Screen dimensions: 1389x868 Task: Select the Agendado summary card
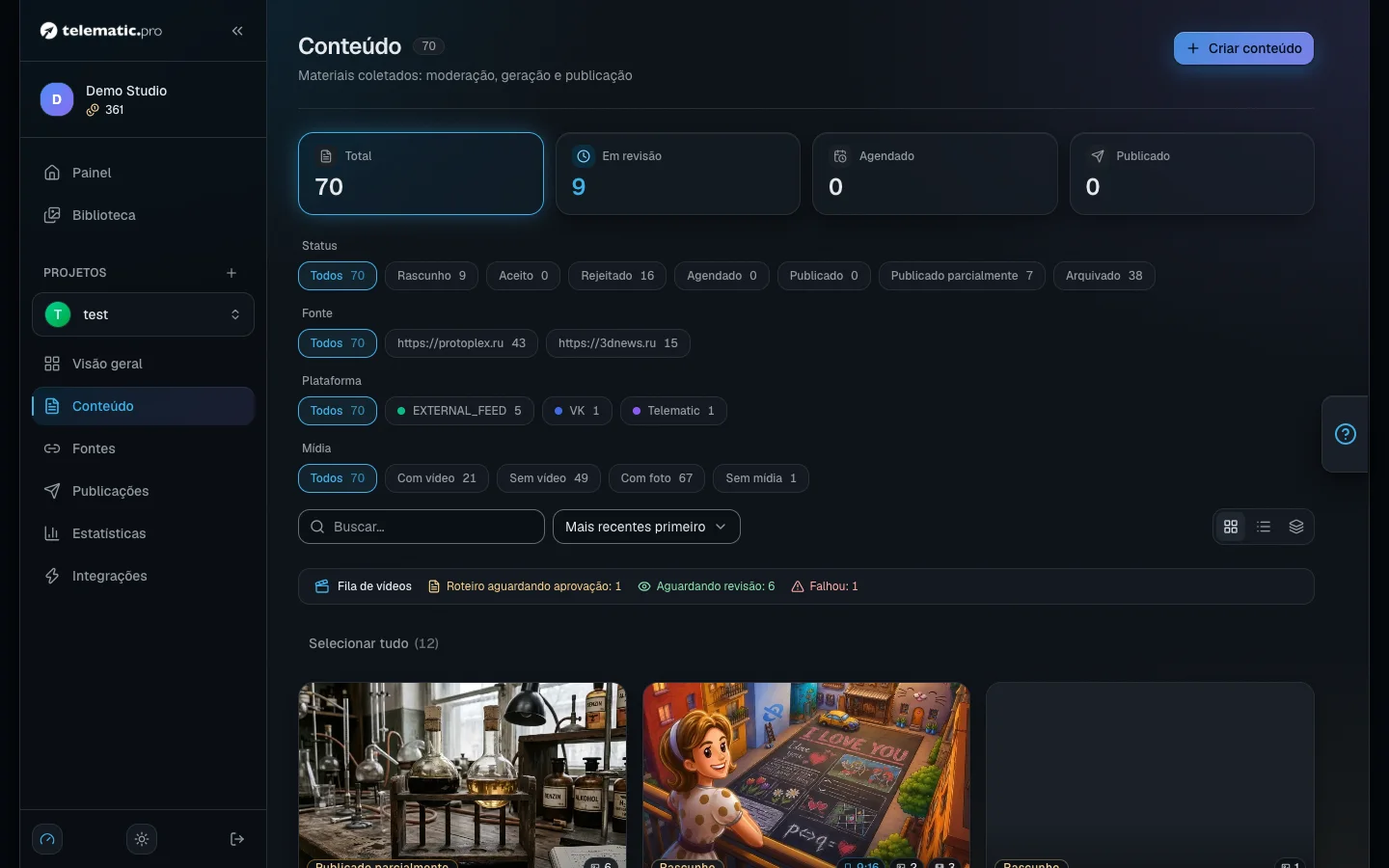point(935,174)
